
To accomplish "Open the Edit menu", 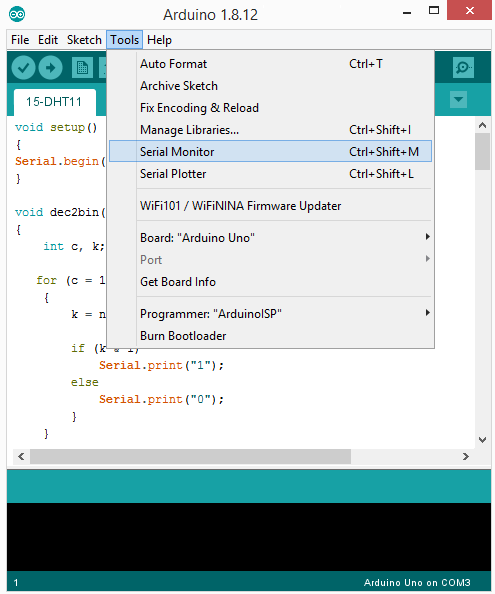I will click(x=48, y=40).
